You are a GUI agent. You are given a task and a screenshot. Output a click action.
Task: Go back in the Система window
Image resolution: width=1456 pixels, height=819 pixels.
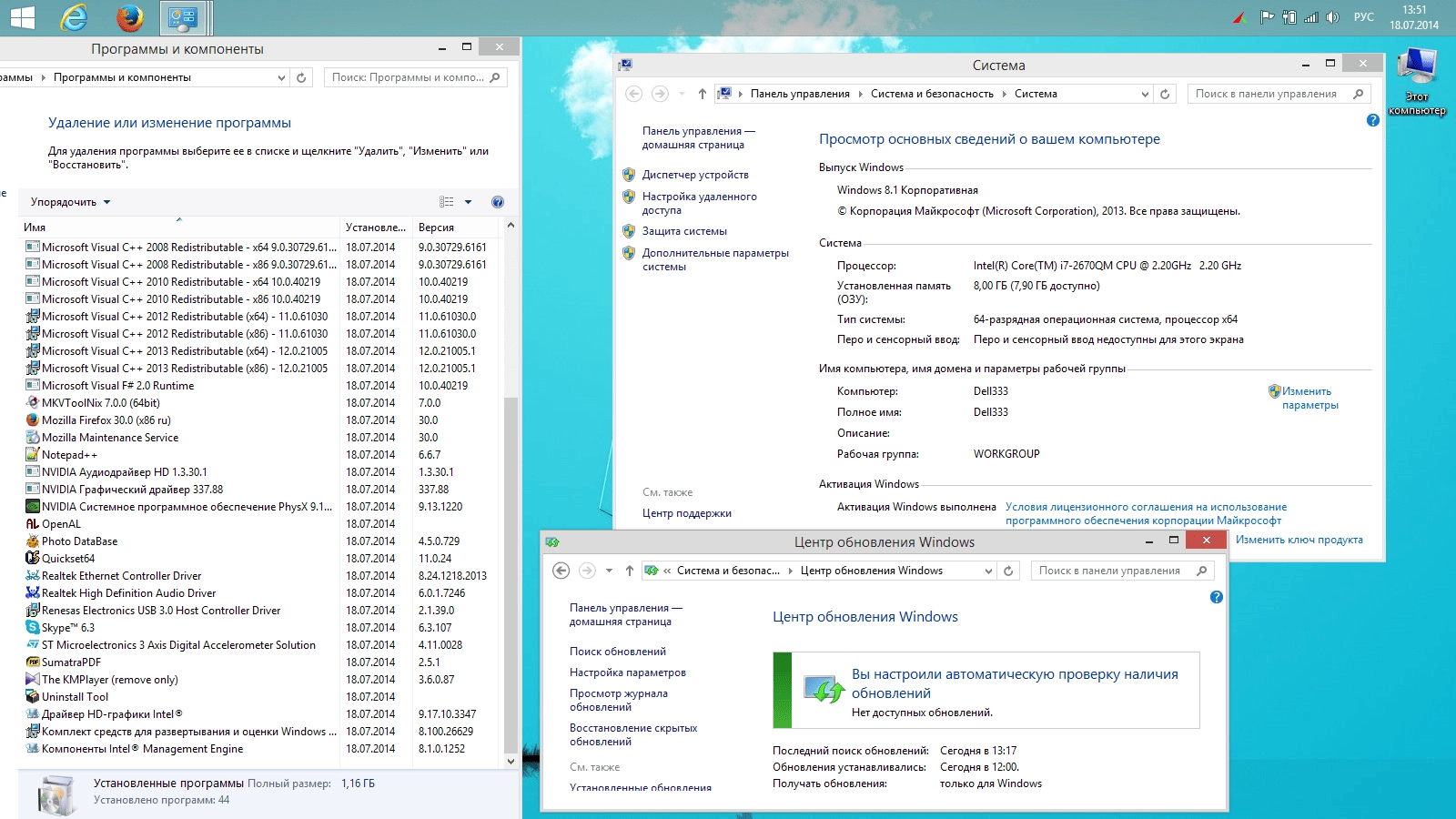(x=634, y=94)
